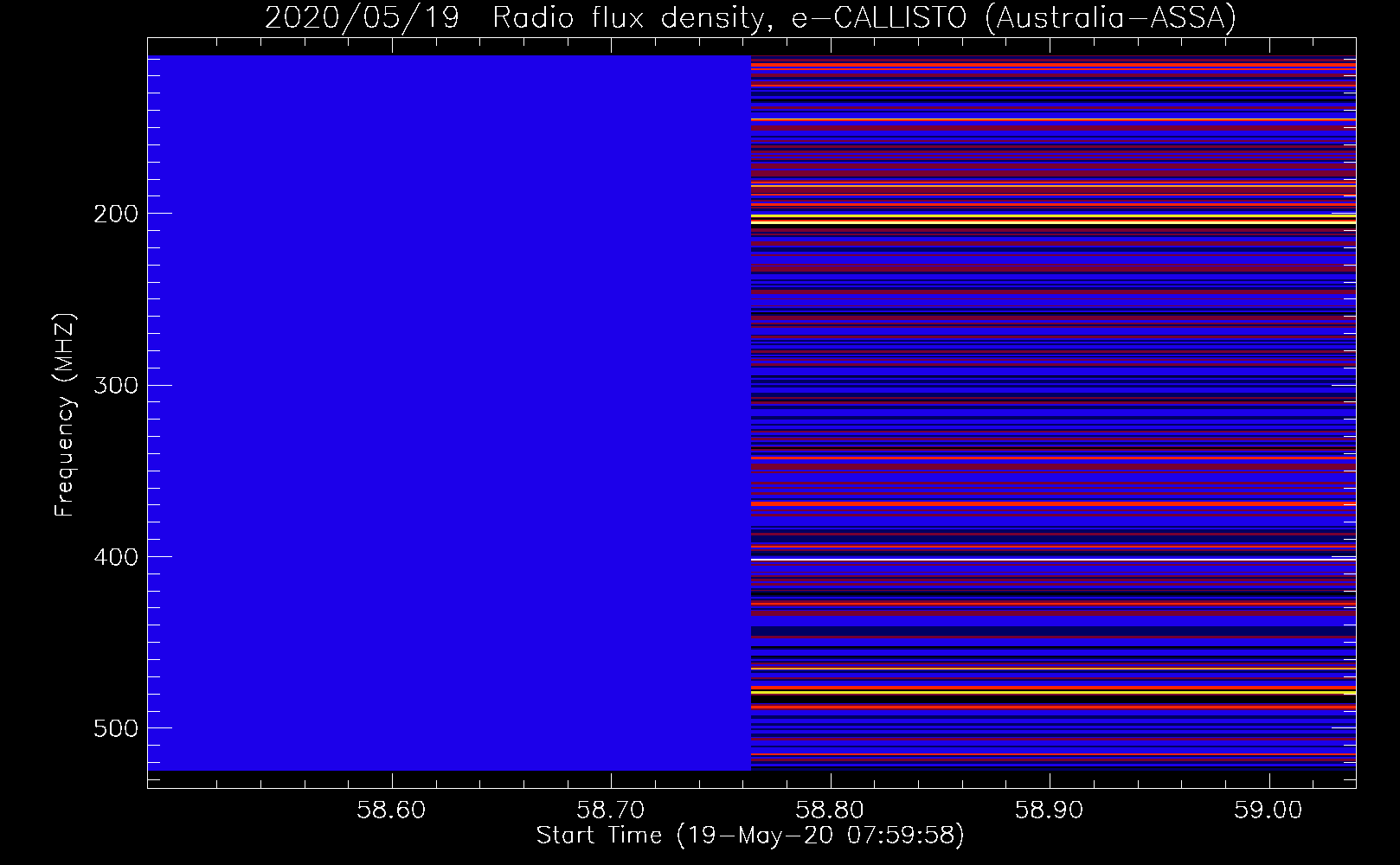This screenshot has width=1400, height=865.
Task: Click the 58.70 time tick label
Action: 611,811
